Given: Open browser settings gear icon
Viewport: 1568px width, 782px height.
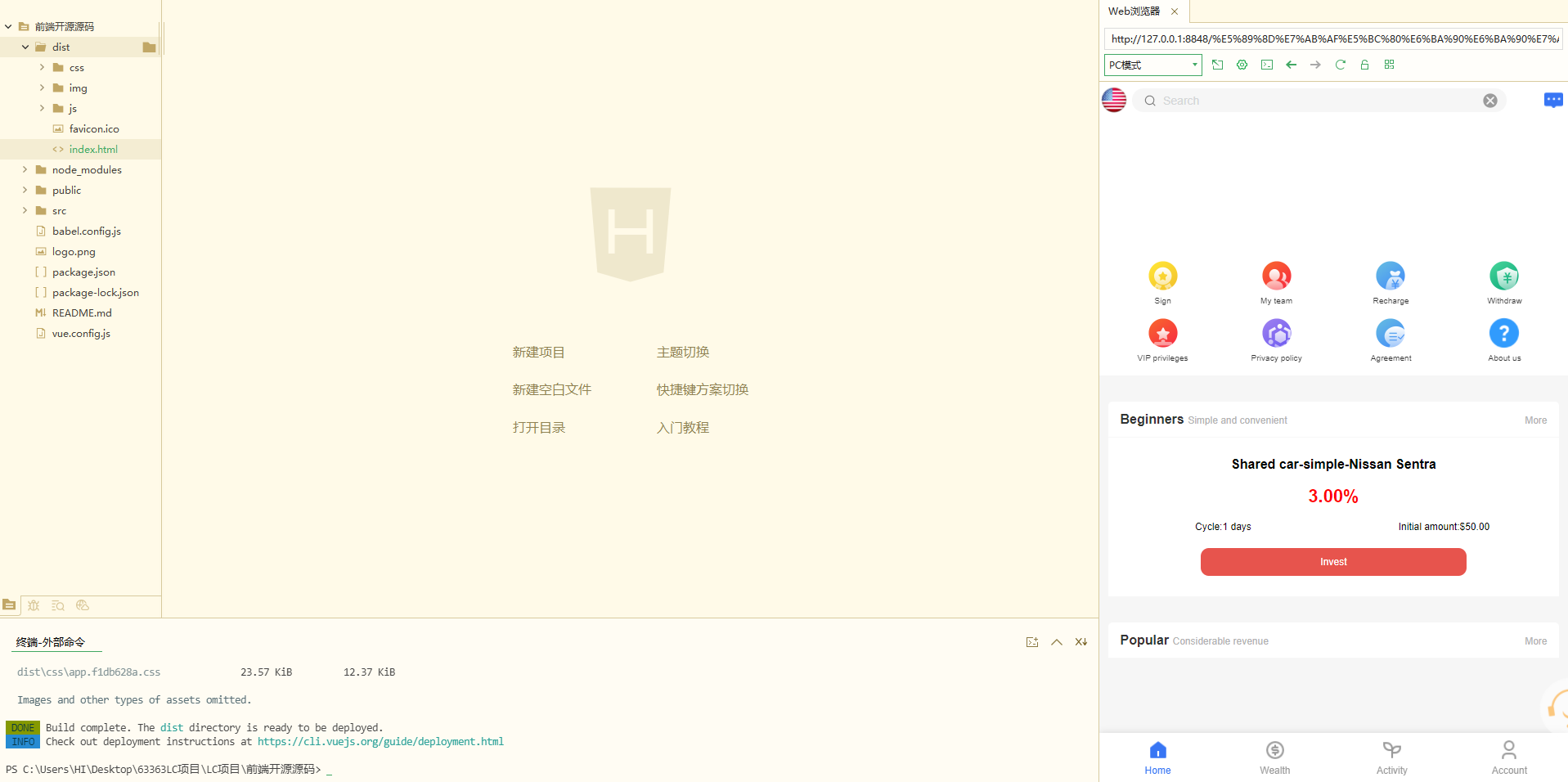Looking at the screenshot, I should (1242, 65).
